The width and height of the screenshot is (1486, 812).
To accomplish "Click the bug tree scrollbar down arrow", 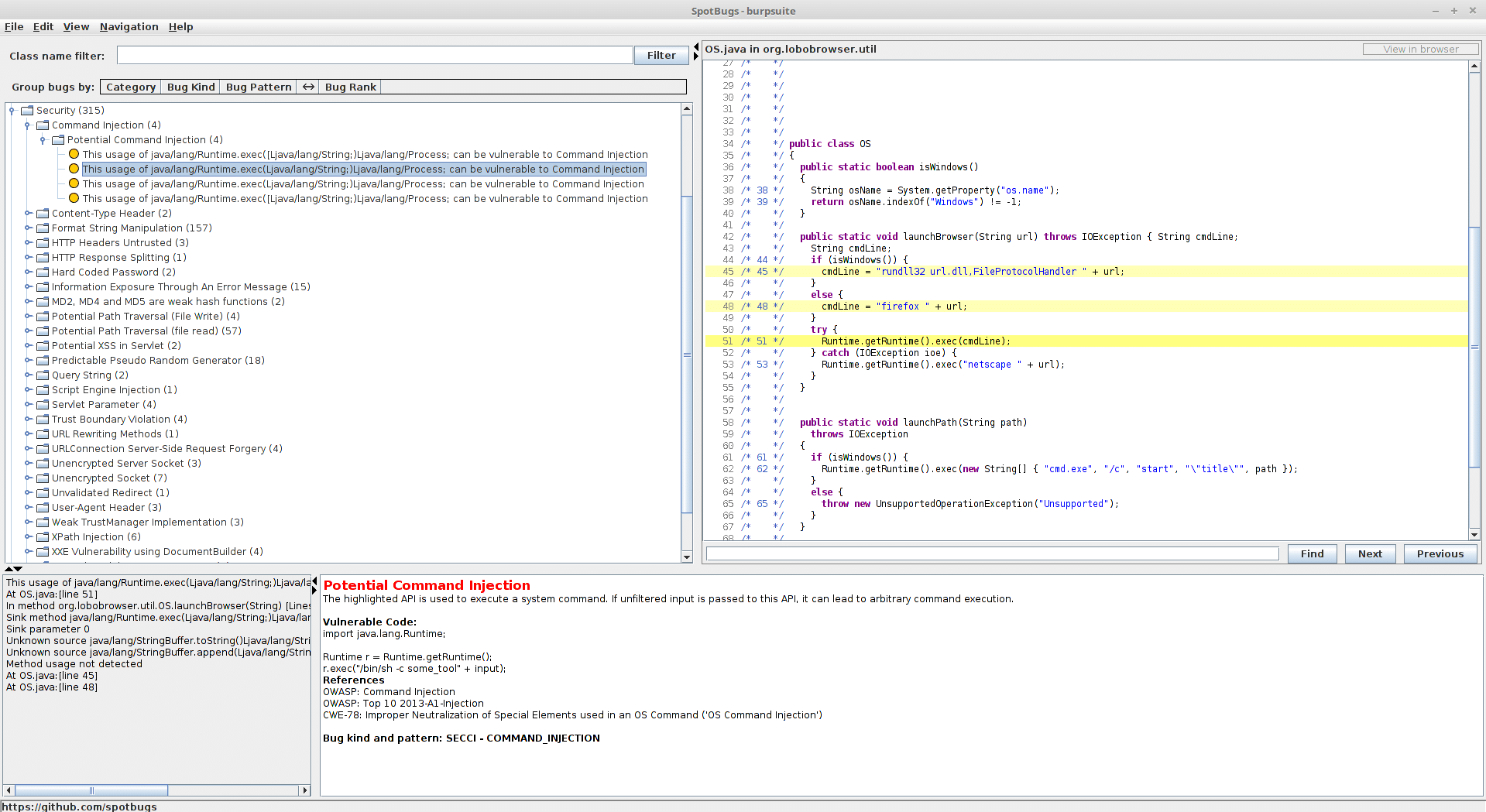I will pos(687,557).
